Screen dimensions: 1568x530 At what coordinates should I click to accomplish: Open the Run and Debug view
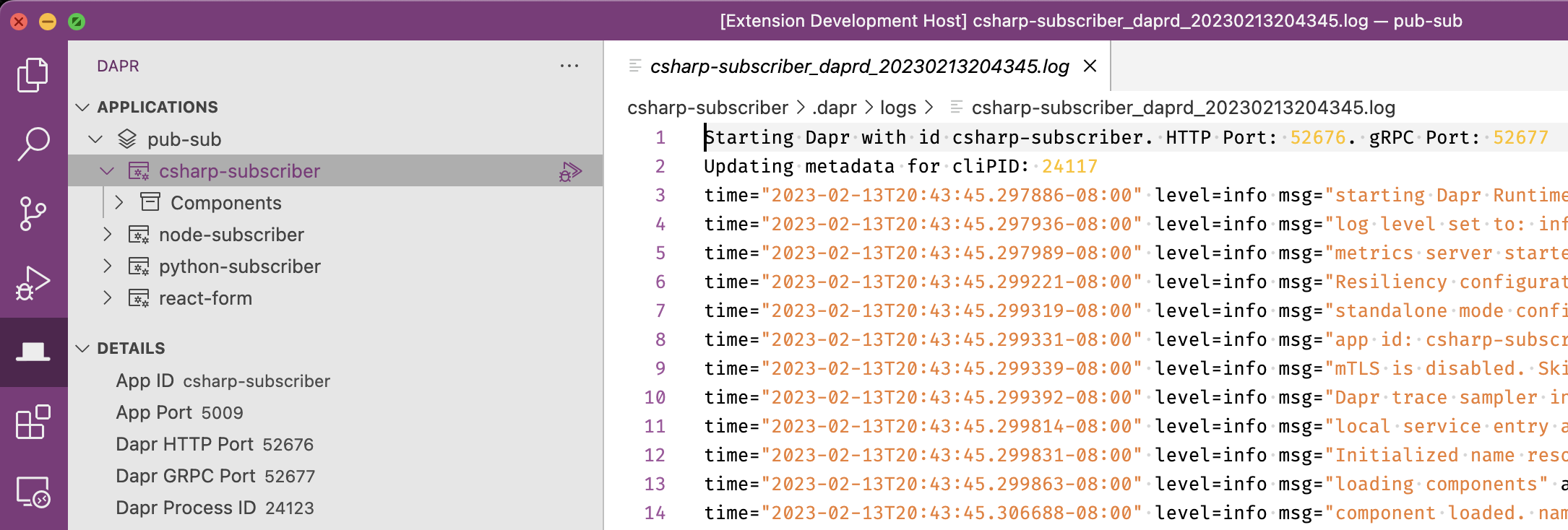pyautogui.click(x=33, y=282)
